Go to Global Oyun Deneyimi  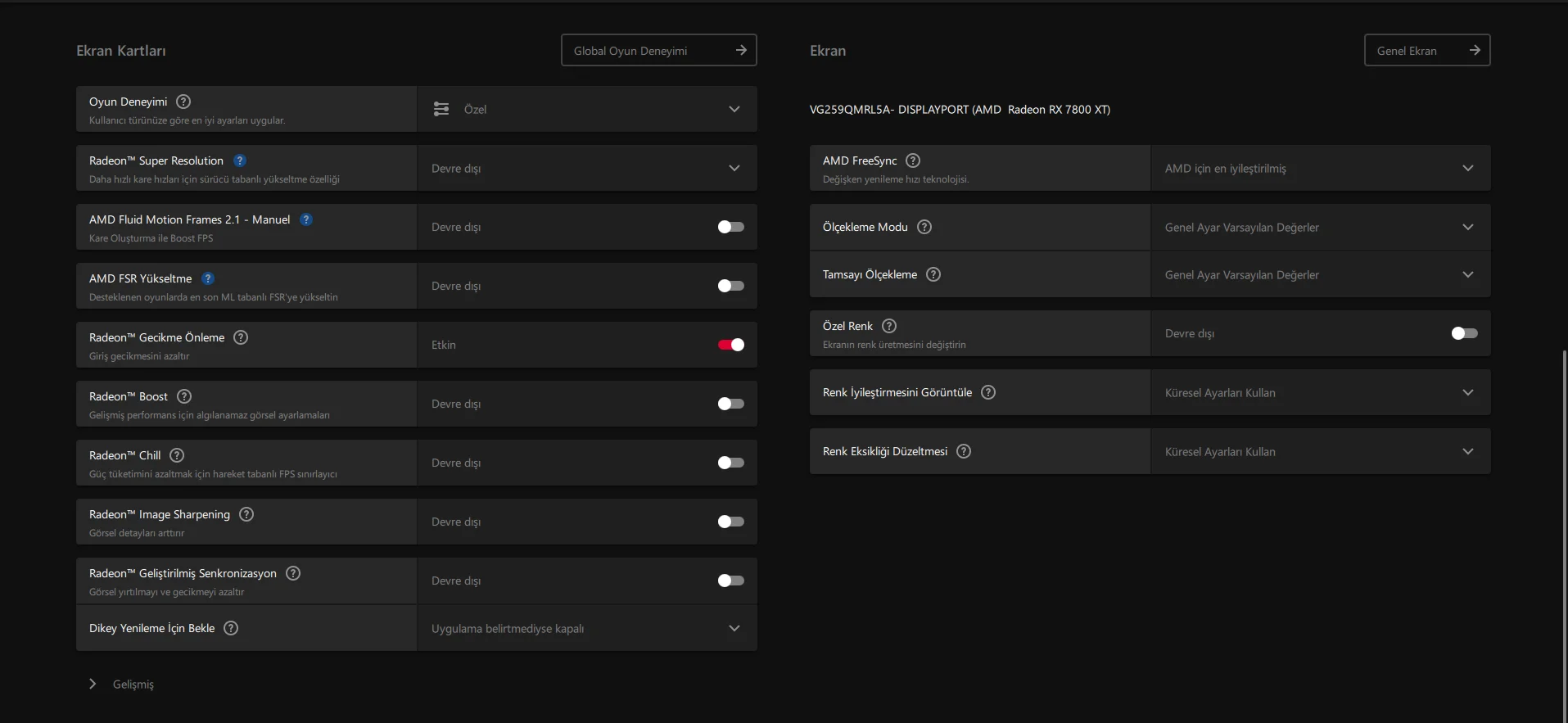659,50
